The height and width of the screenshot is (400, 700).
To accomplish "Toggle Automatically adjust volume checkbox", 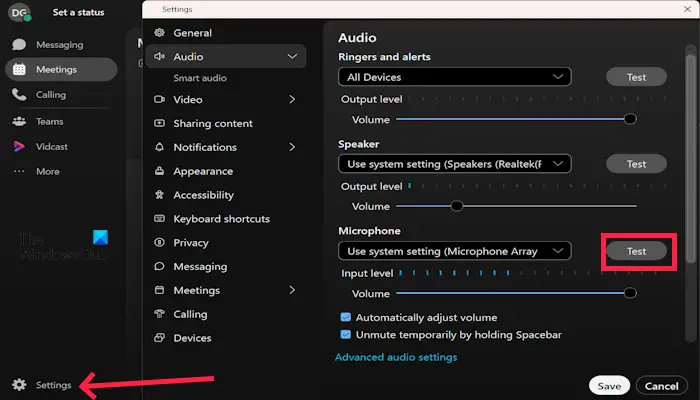I will coord(346,317).
